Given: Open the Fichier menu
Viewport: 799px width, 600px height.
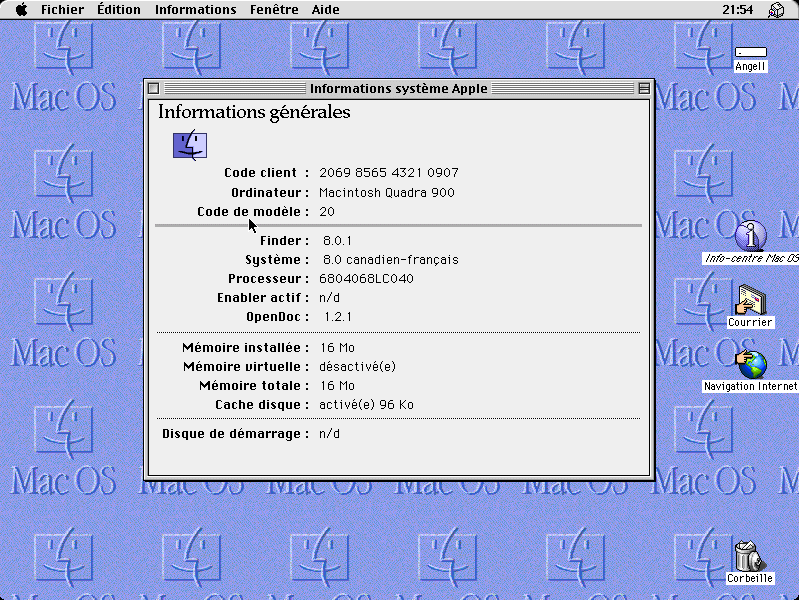Looking at the screenshot, I should pyautogui.click(x=62, y=10).
